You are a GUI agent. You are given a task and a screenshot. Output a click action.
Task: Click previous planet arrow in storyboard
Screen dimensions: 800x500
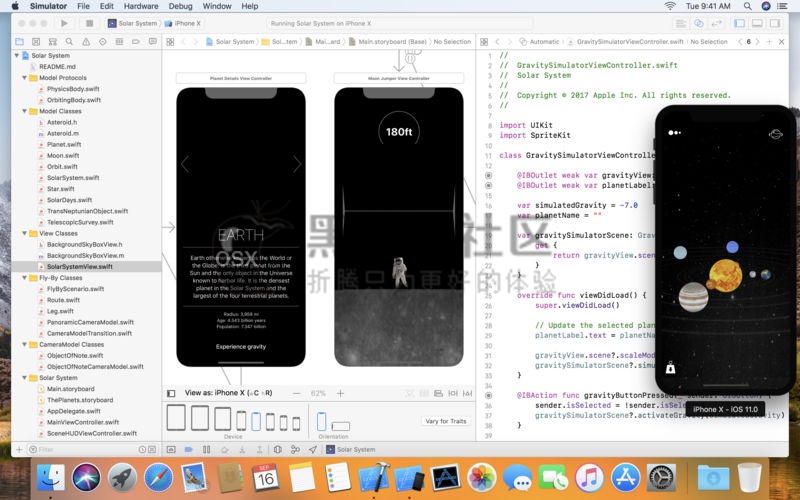(x=185, y=164)
